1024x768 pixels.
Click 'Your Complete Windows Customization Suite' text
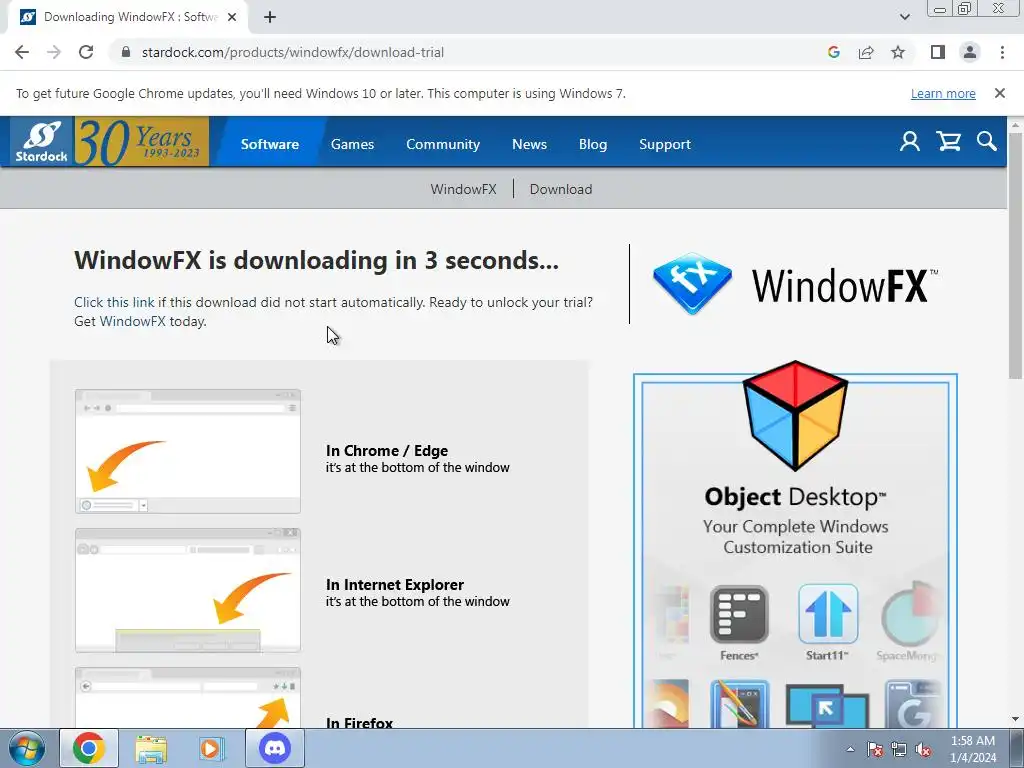[x=795, y=537]
